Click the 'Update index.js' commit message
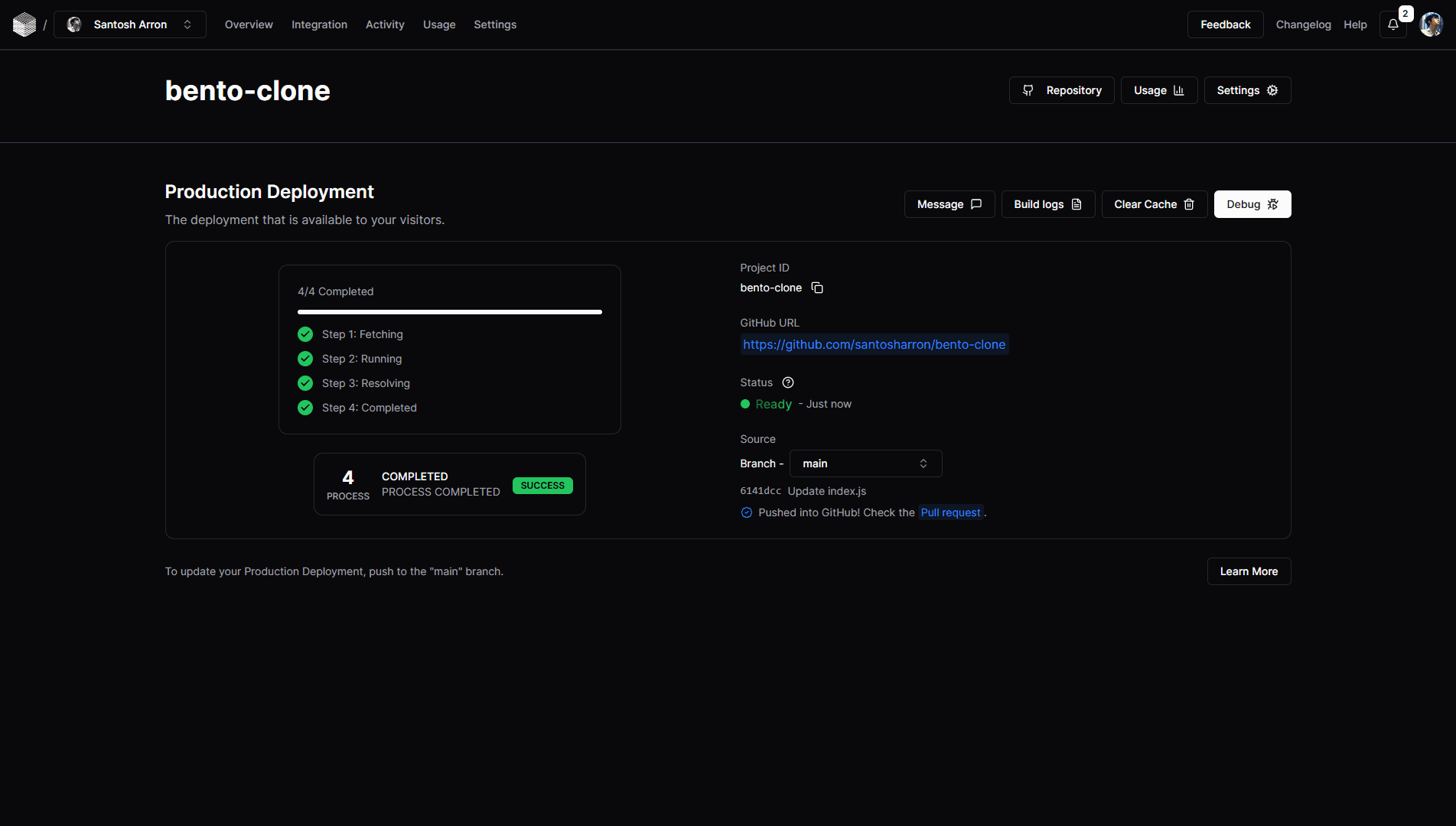This screenshot has width=1456, height=826. (x=827, y=491)
